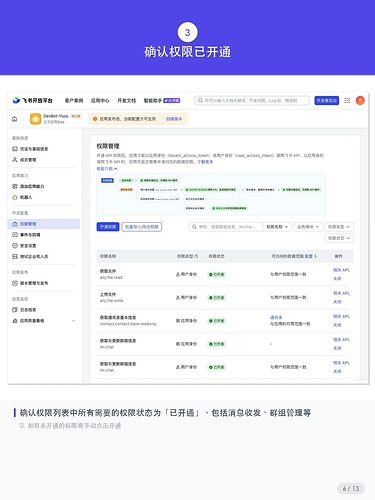Open the 权限状态 filter dropdown

point(339,238)
